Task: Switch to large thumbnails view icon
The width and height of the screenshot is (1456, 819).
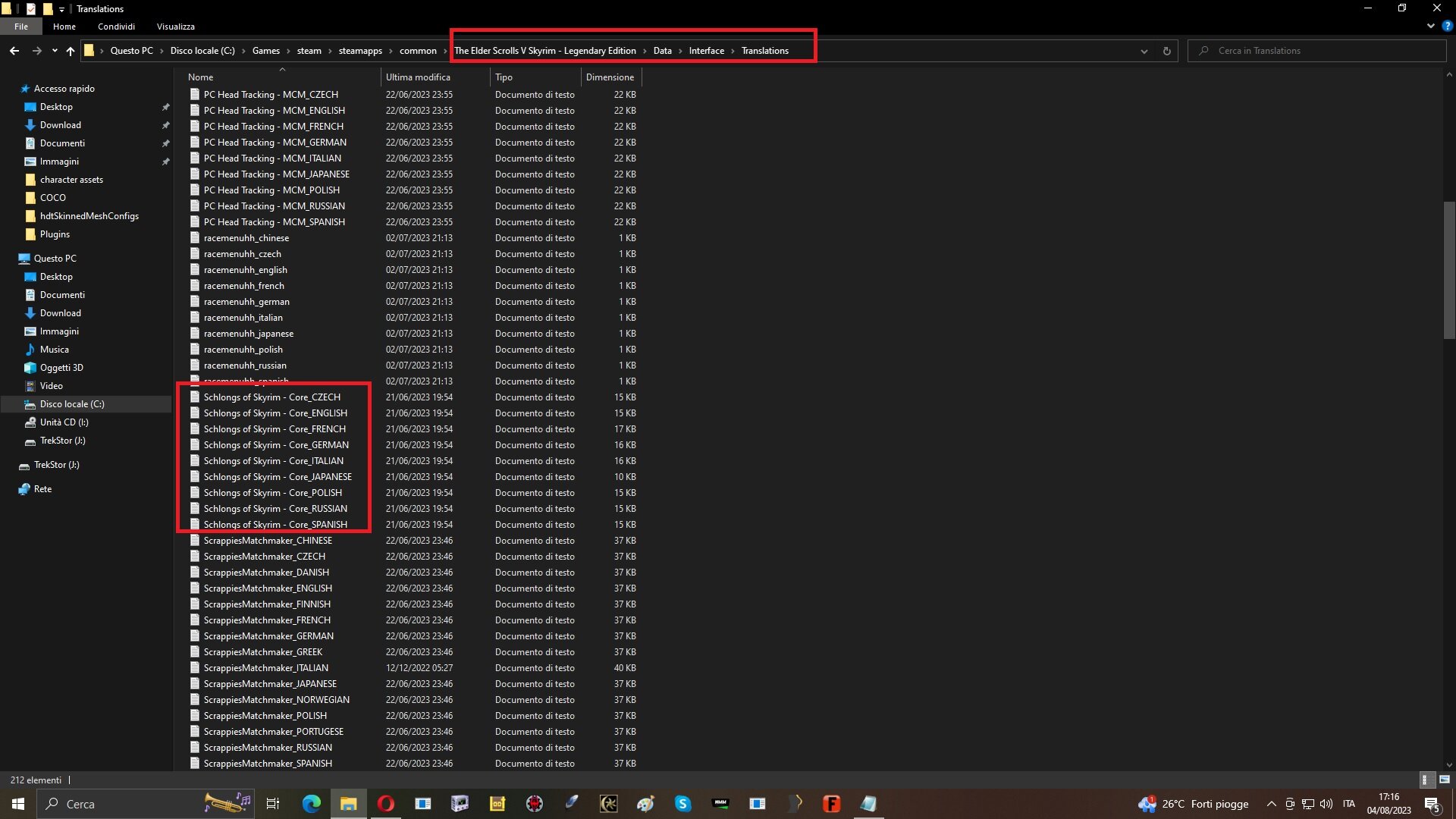Action: click(x=1444, y=780)
